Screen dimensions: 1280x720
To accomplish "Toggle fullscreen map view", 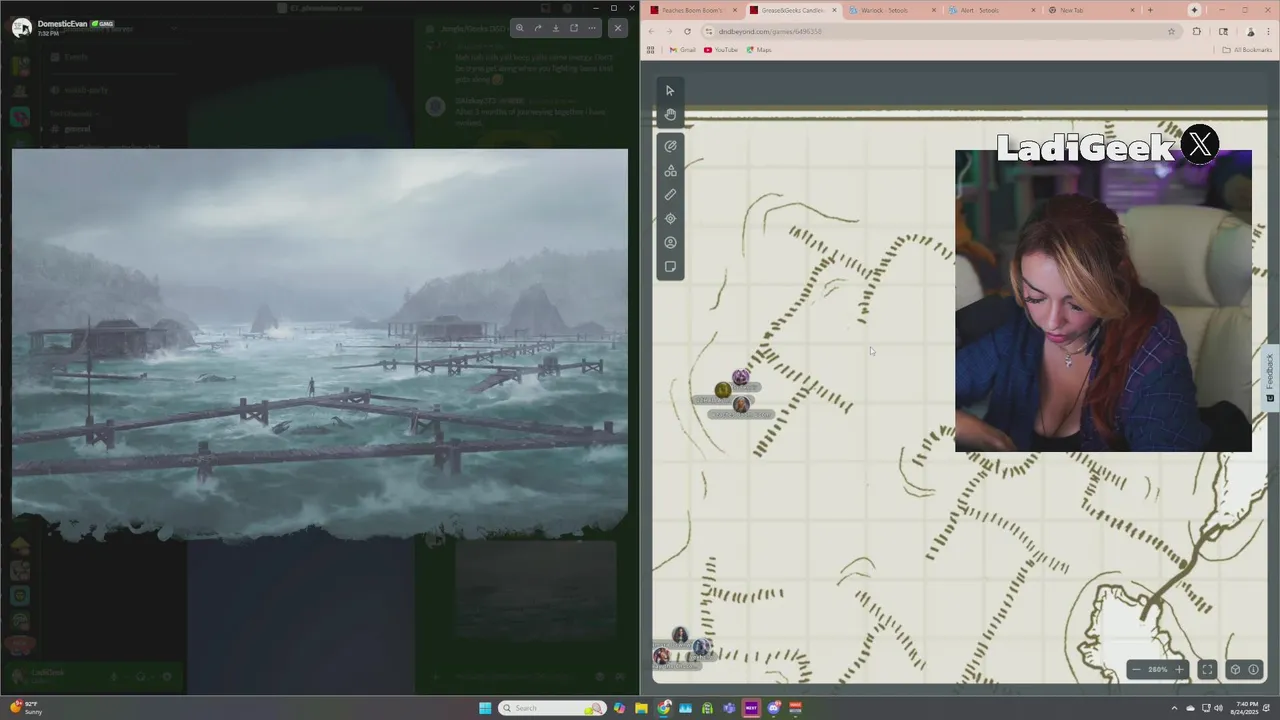I will (1207, 669).
